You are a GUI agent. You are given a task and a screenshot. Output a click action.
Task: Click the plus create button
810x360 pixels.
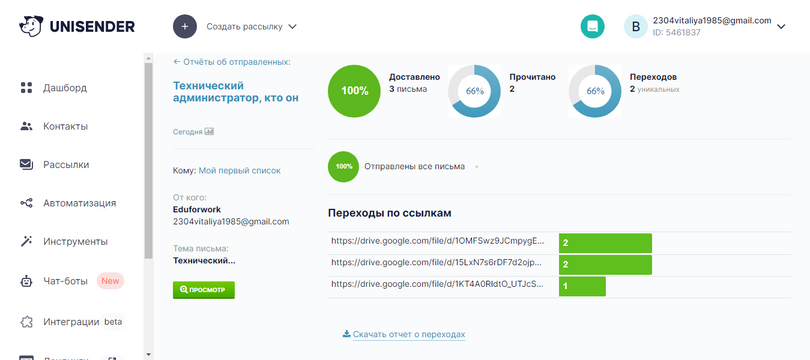coord(185,26)
